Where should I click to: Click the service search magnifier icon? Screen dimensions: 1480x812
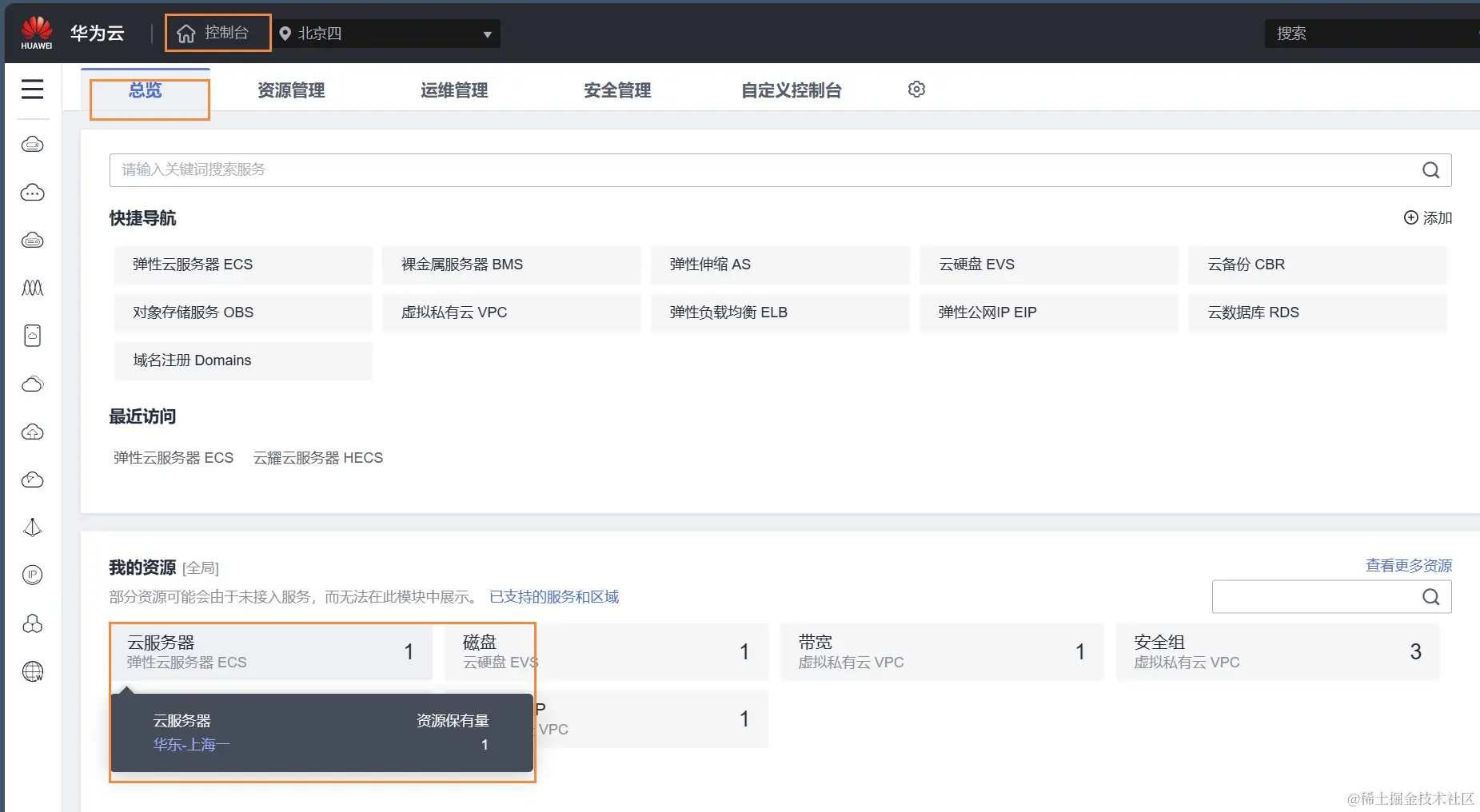(x=1430, y=170)
